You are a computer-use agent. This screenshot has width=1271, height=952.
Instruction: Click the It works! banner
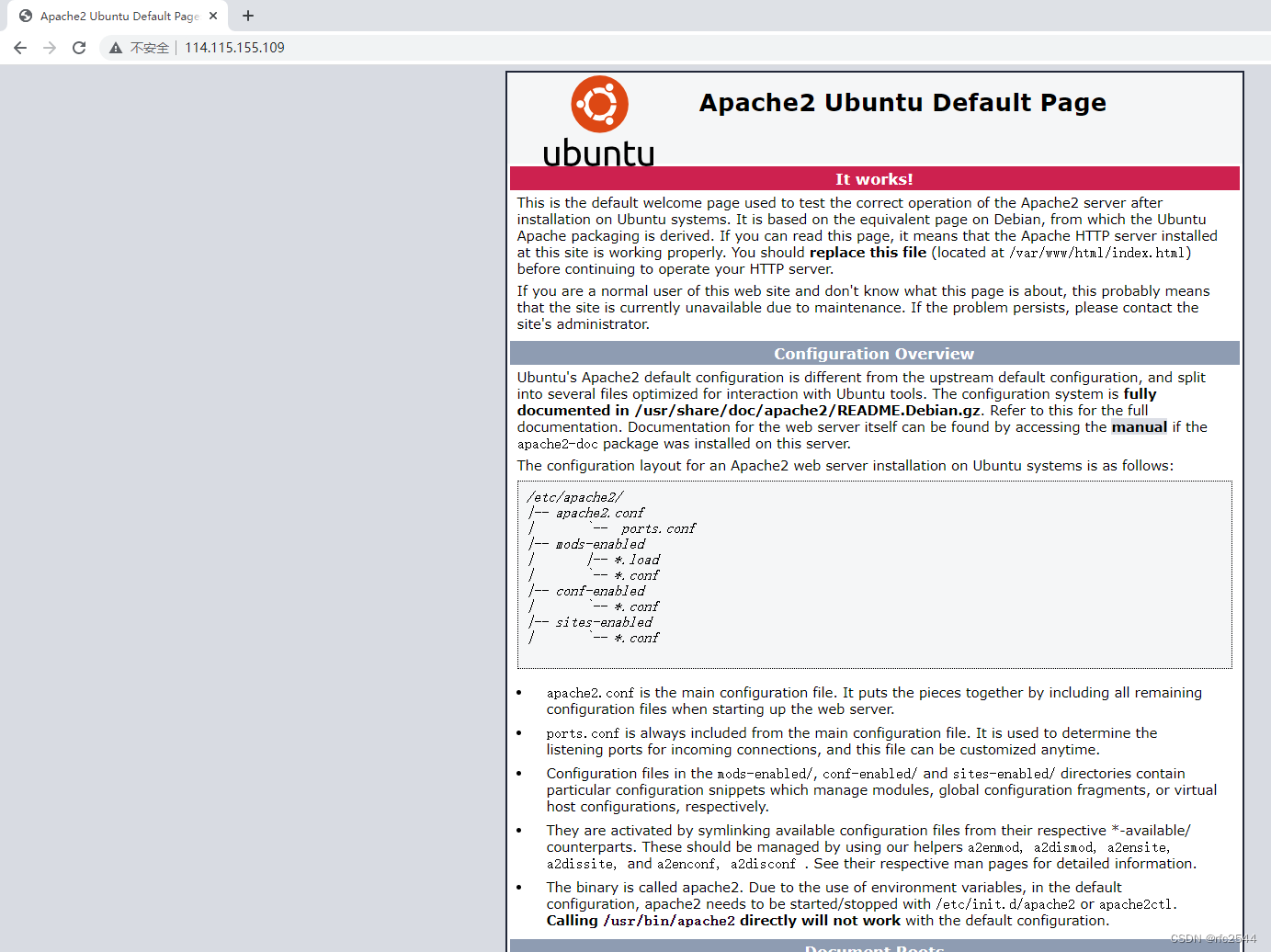pyautogui.click(x=874, y=178)
